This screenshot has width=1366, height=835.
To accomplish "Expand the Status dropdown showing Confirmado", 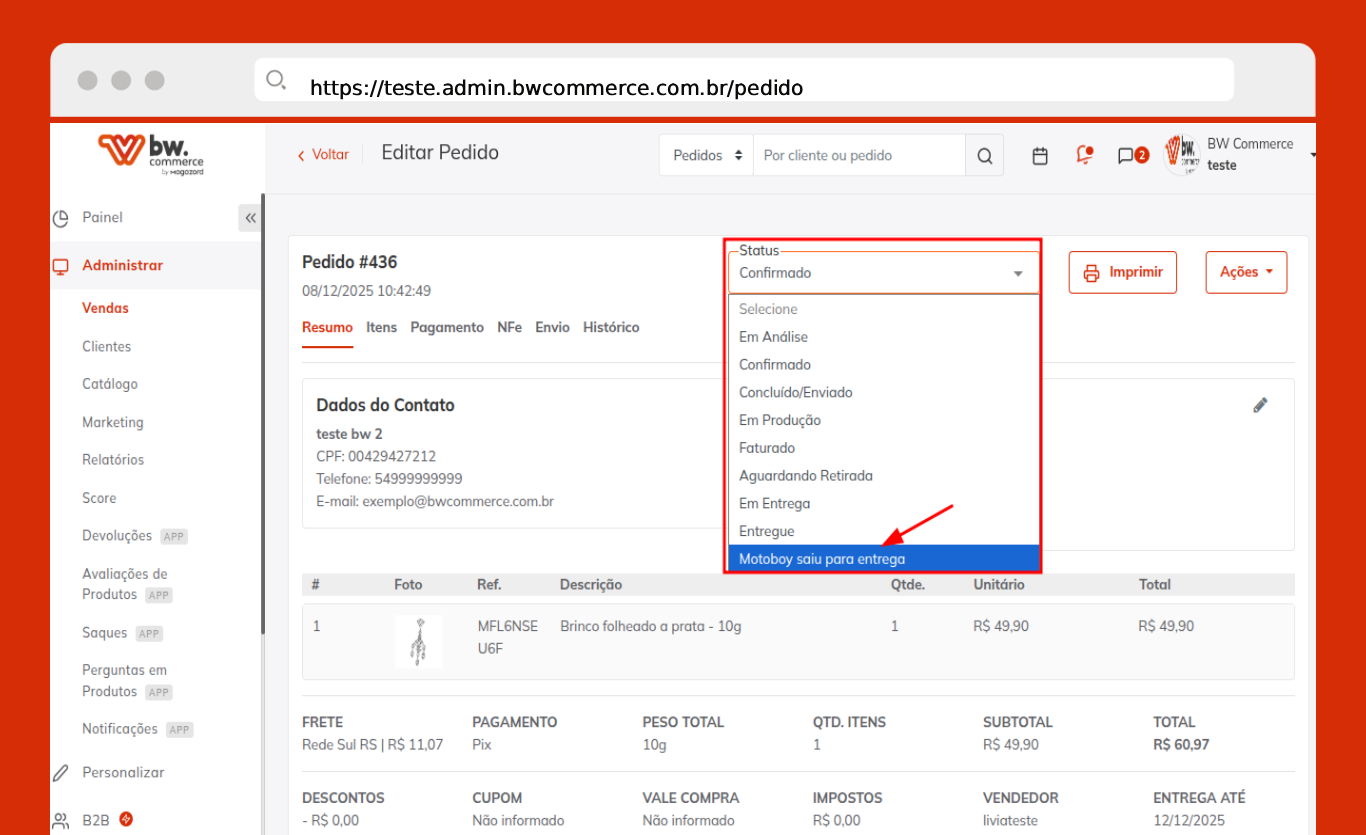I will click(x=884, y=273).
